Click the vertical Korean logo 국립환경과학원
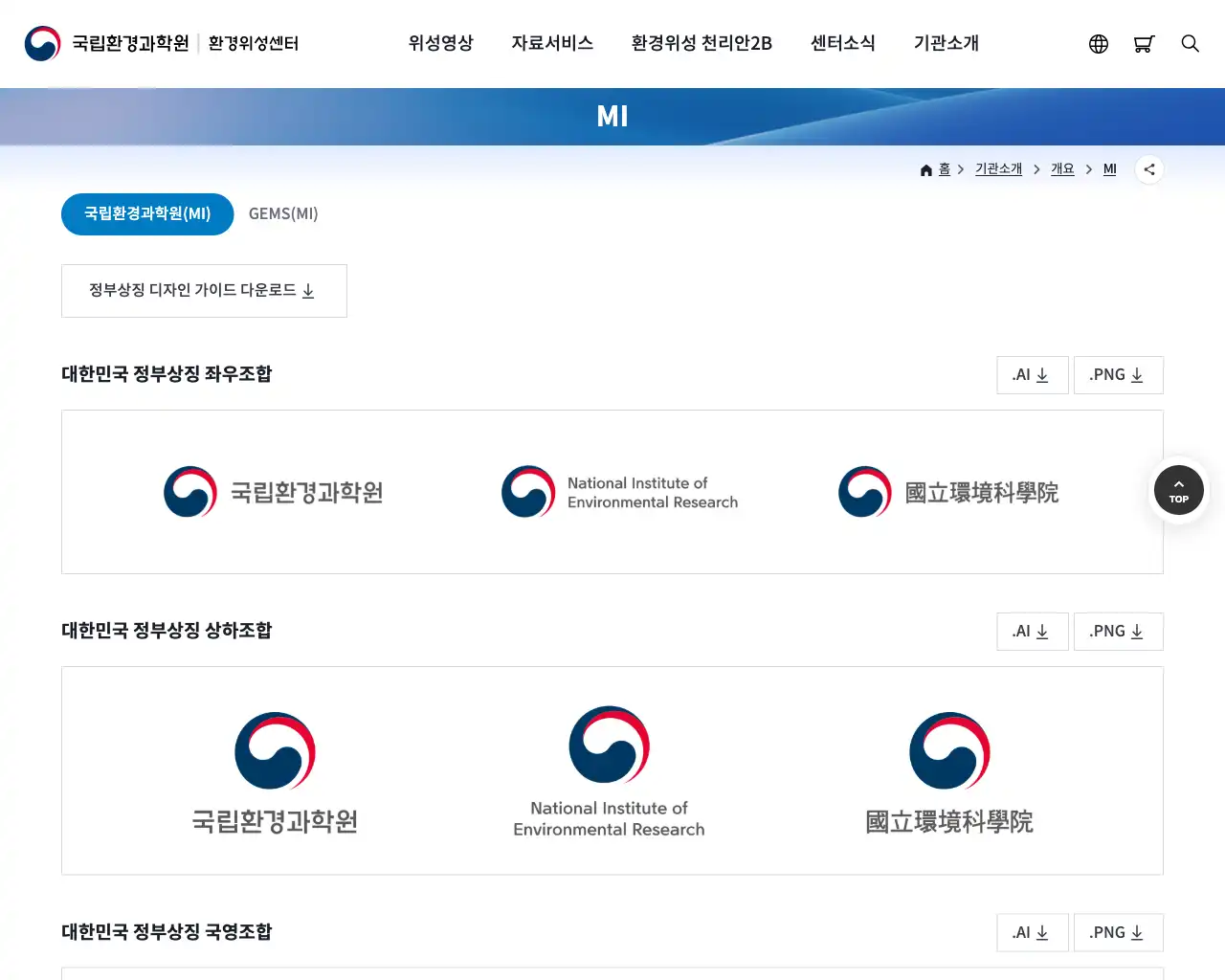Screen dimensions: 1225x980 [275, 773]
